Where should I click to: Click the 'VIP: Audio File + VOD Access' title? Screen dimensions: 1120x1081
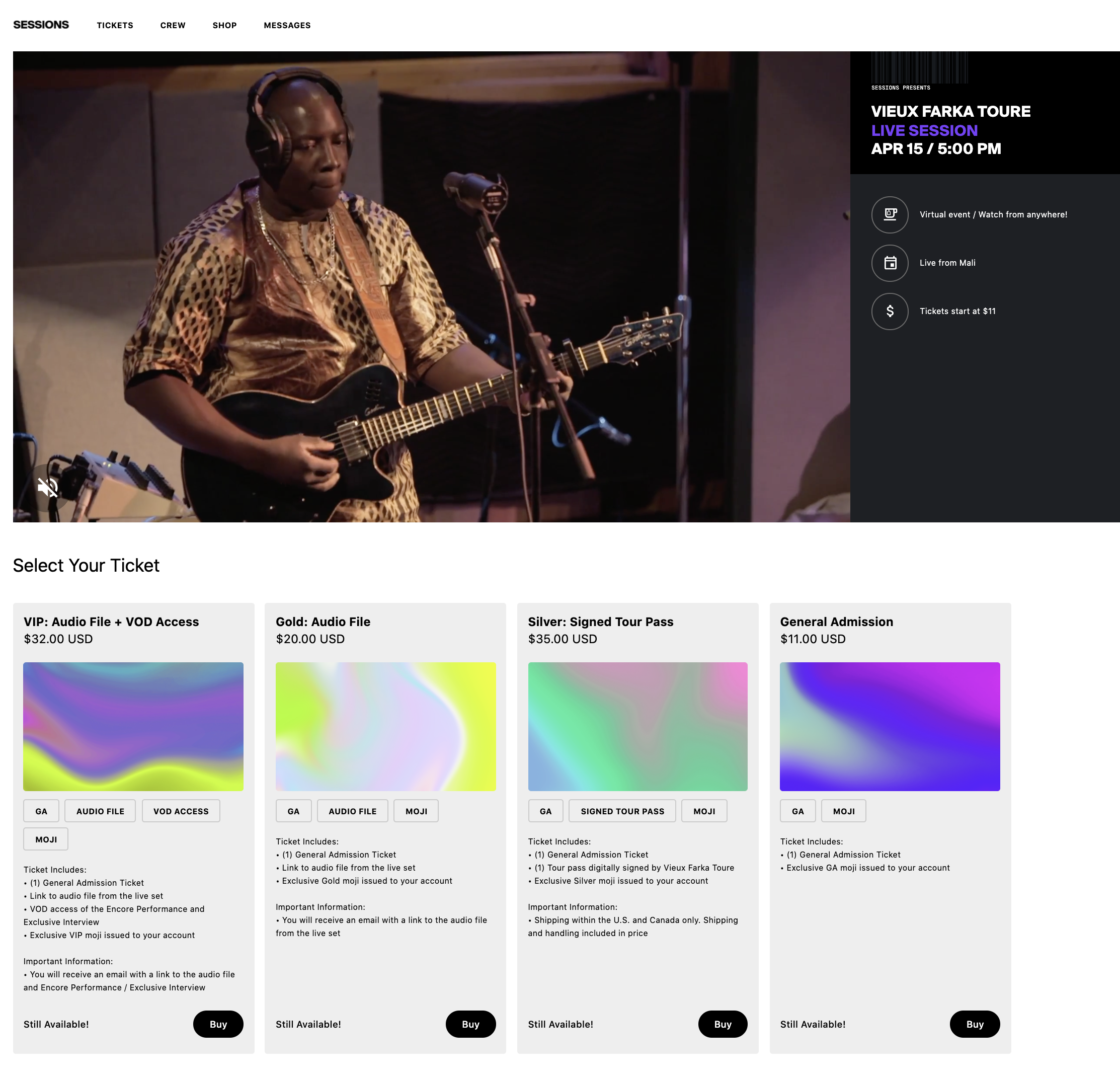point(111,622)
